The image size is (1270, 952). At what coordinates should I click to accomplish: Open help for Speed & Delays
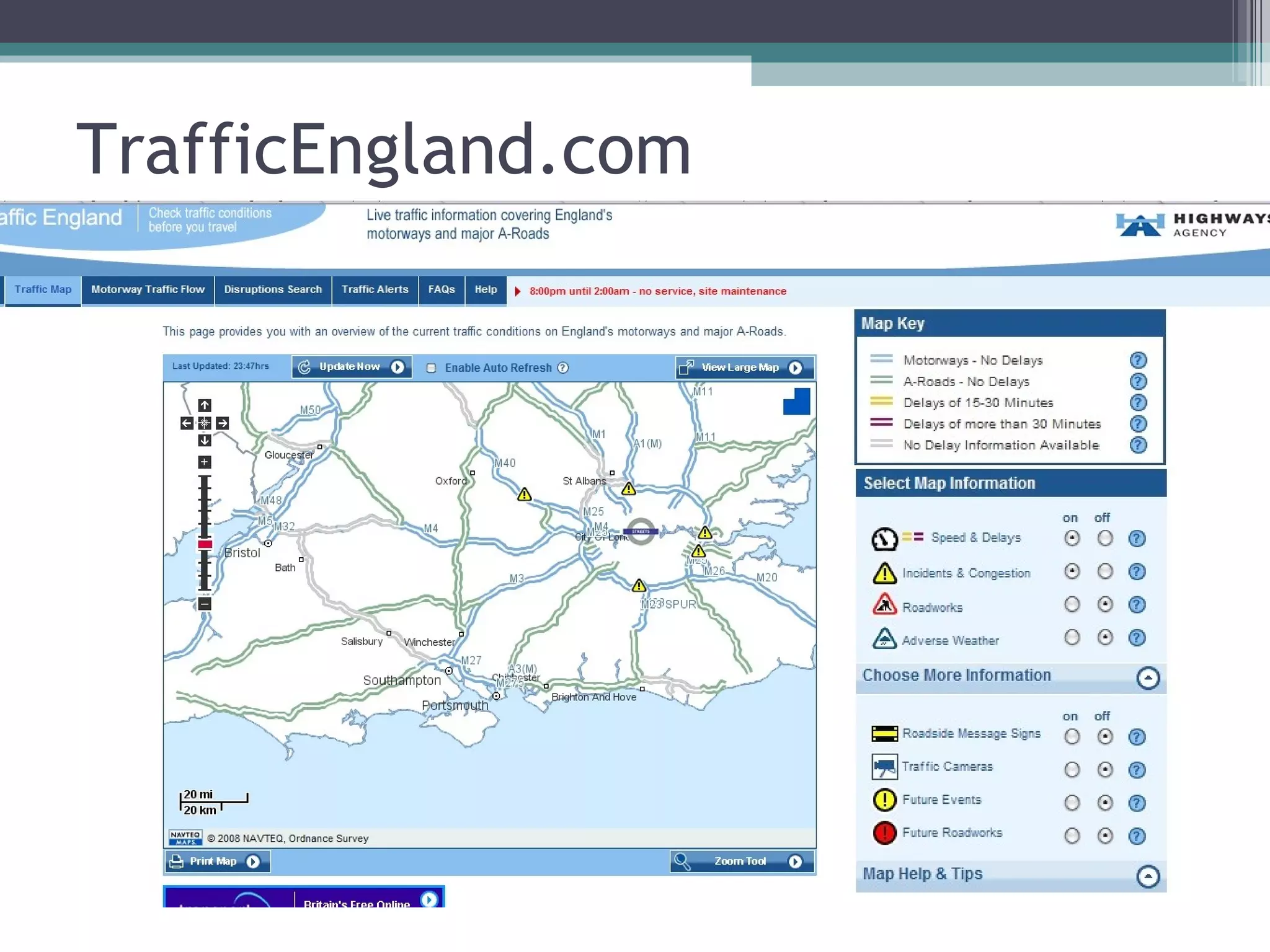pyautogui.click(x=1137, y=539)
